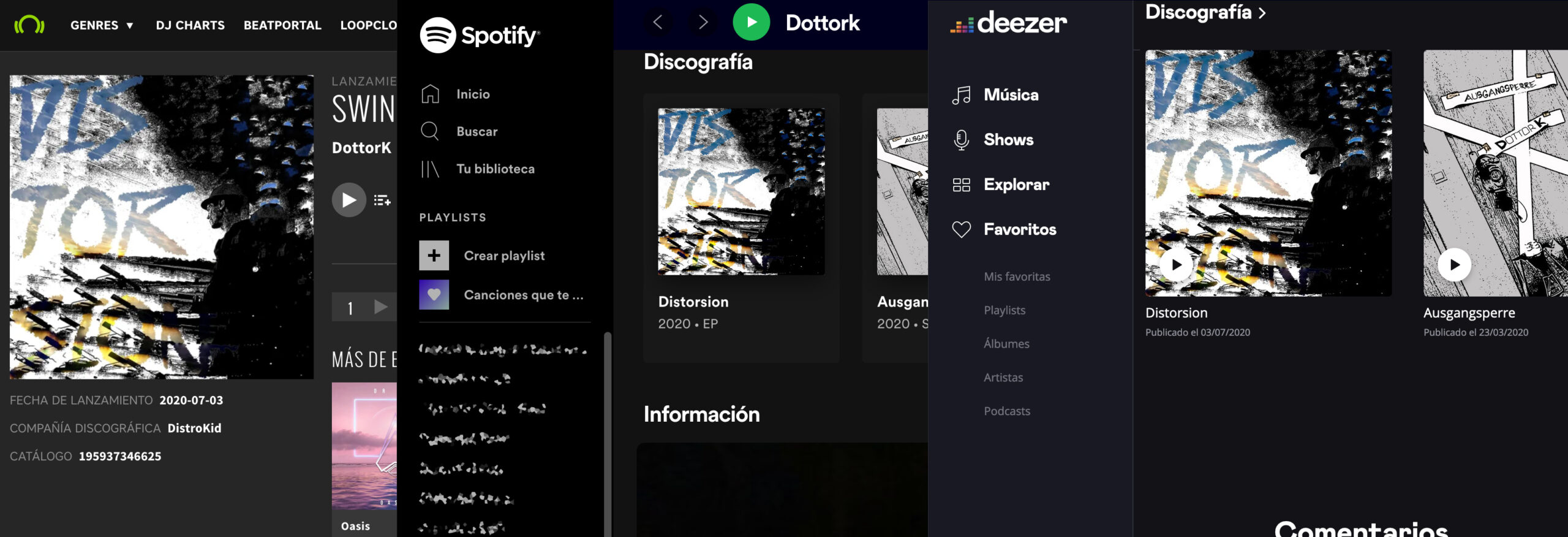Click the DistroKid label link
Viewport: 1568px width, 537px height.
194,428
